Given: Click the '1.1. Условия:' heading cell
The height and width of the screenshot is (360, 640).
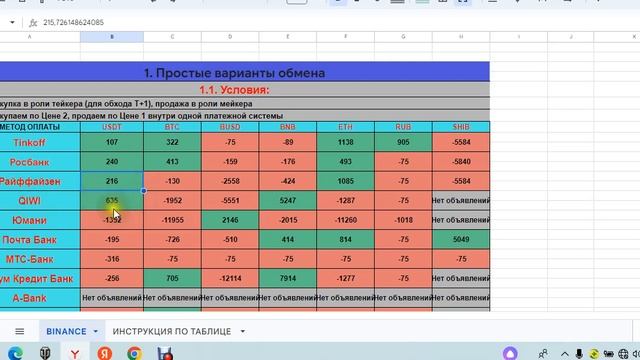Looking at the screenshot, I should (234, 90).
